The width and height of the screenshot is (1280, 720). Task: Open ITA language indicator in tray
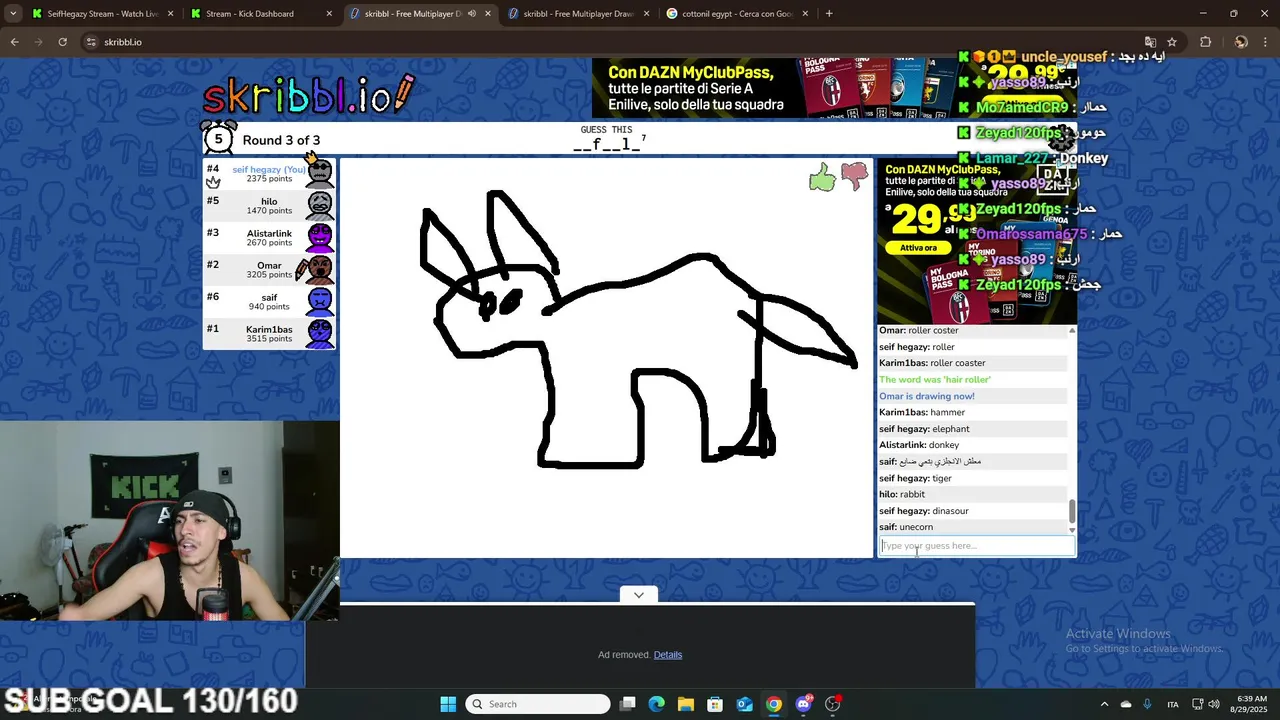[1173, 704]
